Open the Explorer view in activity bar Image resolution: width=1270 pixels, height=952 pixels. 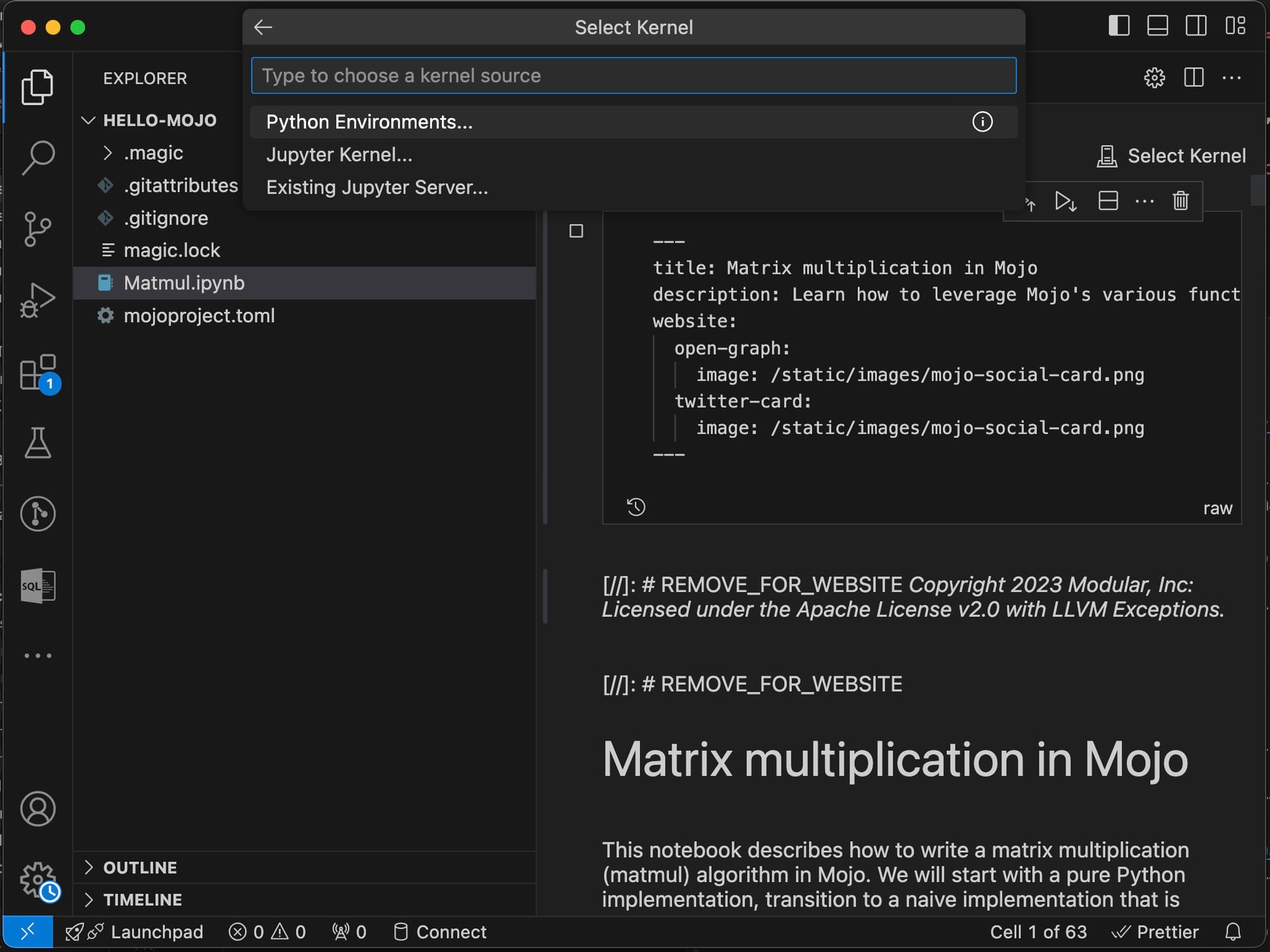pyautogui.click(x=37, y=87)
